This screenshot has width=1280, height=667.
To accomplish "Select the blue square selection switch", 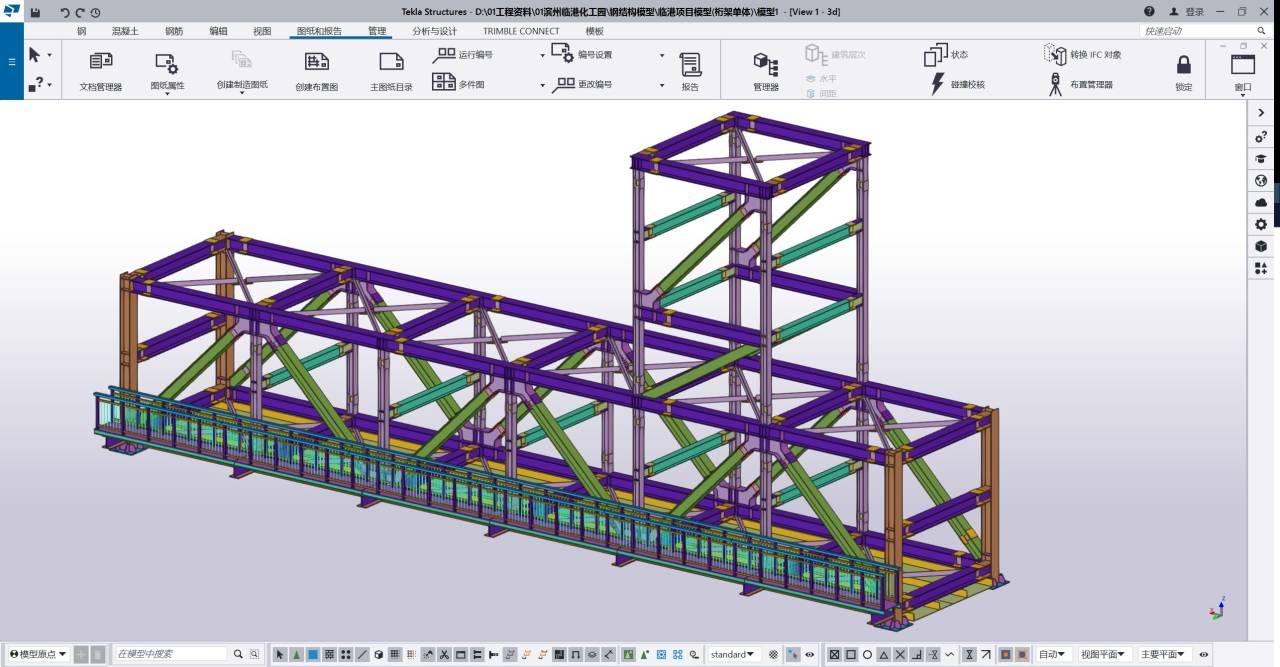I will coord(313,655).
